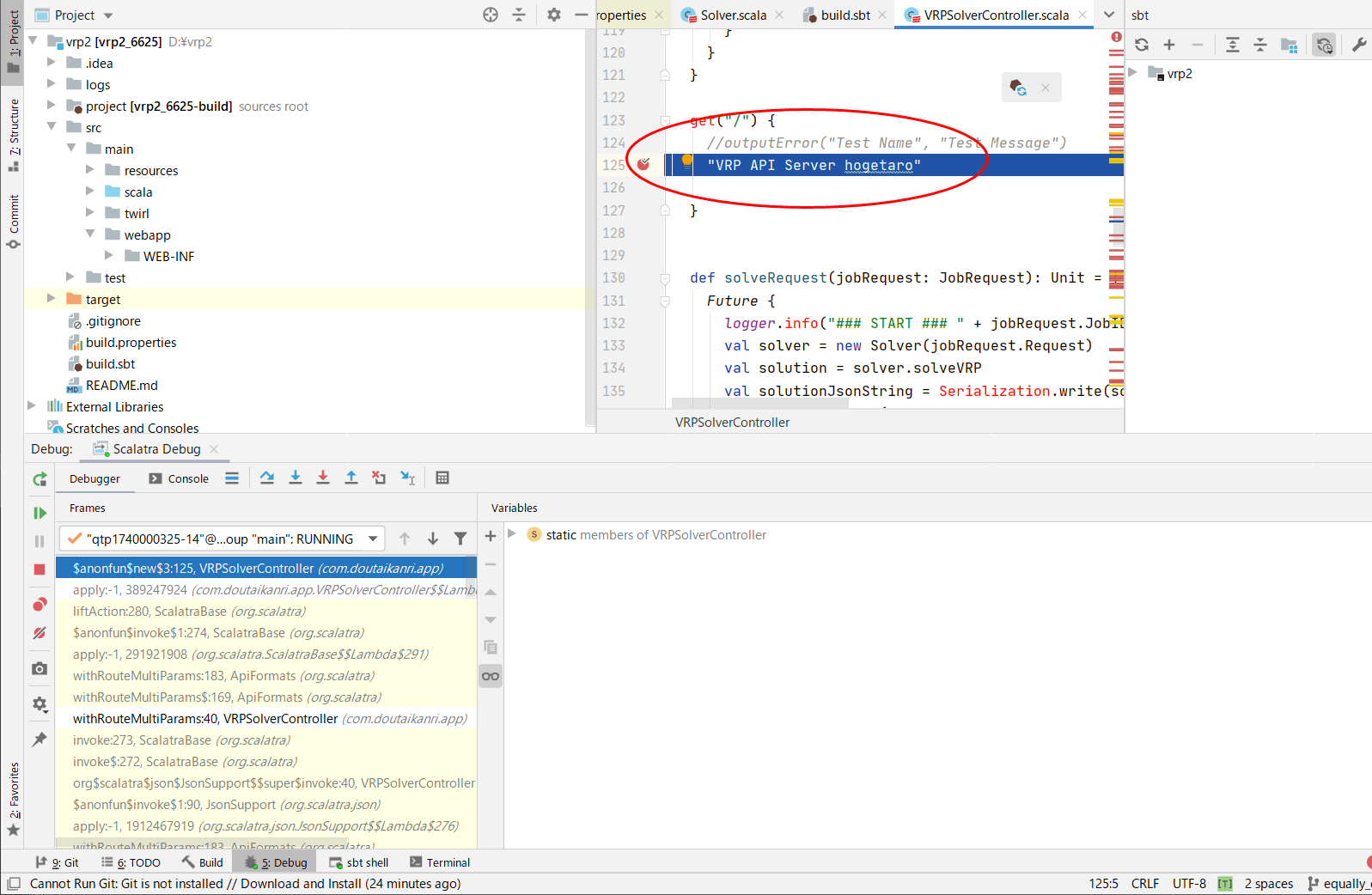Screen dimensions: 1372x895
Task: Show hidden editor tabs dropdown
Action: click(1109, 15)
